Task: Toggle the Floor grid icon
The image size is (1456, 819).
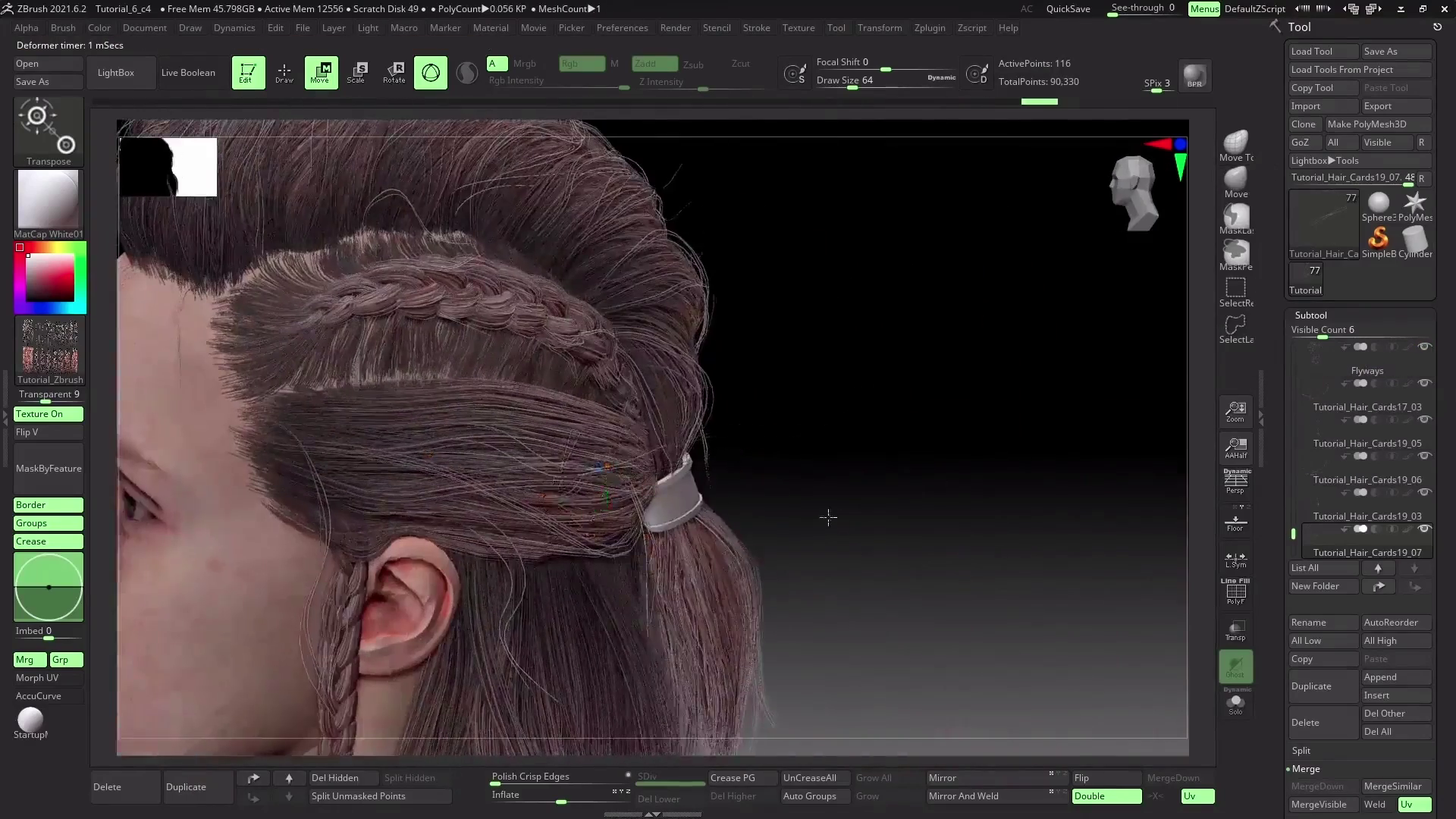Action: pyautogui.click(x=1235, y=521)
